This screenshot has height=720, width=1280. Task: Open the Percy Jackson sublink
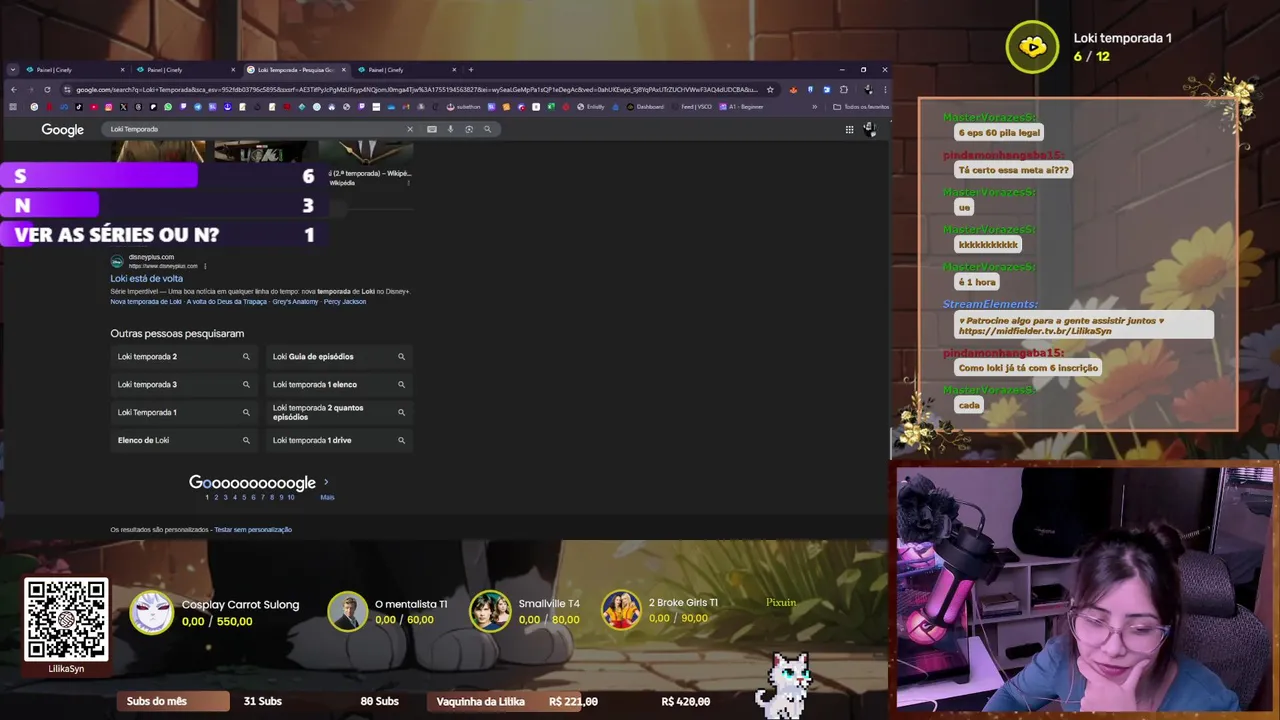point(345,302)
